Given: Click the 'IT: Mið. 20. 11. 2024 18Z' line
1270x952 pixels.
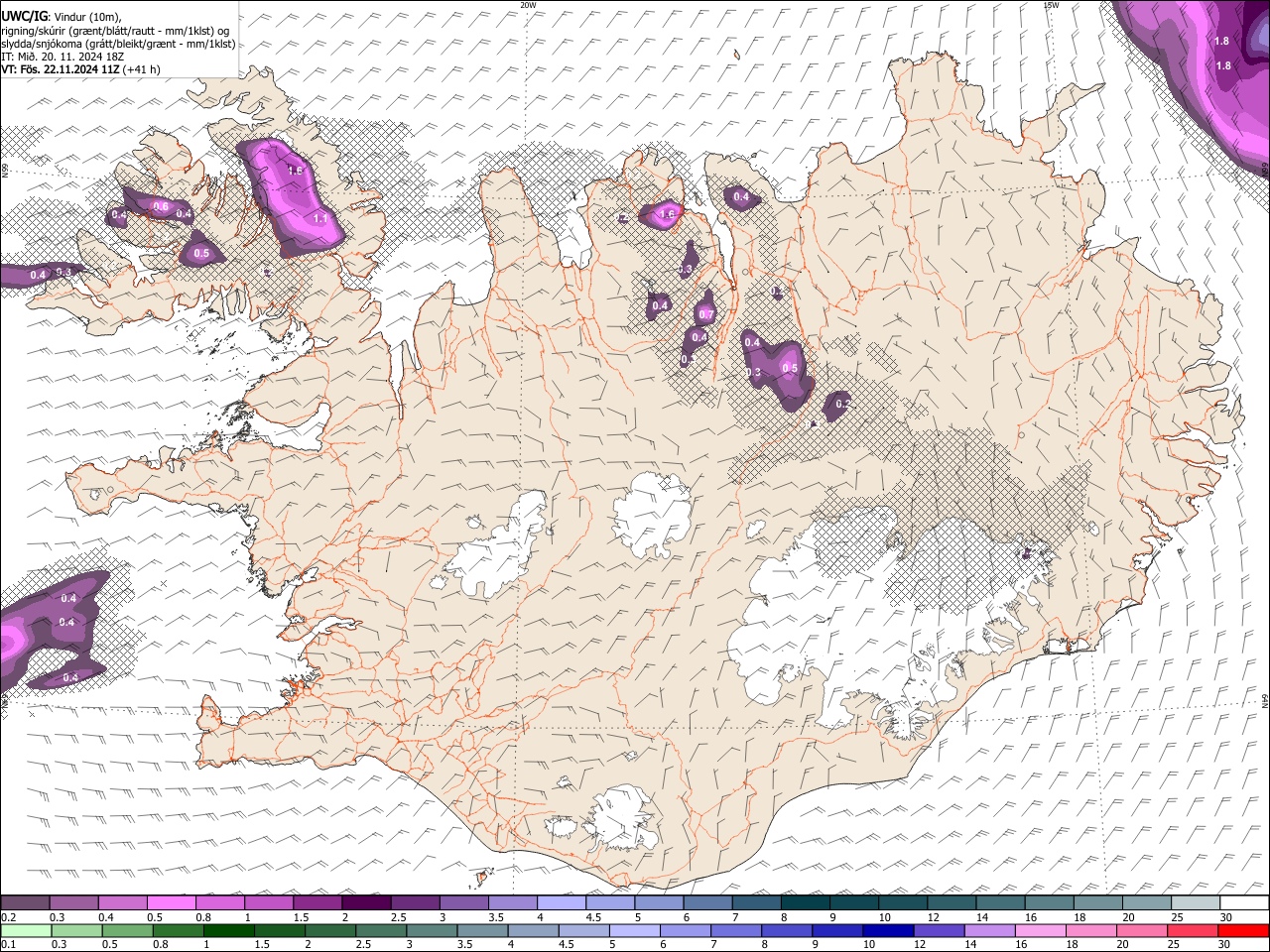Looking at the screenshot, I should click(x=63, y=57).
